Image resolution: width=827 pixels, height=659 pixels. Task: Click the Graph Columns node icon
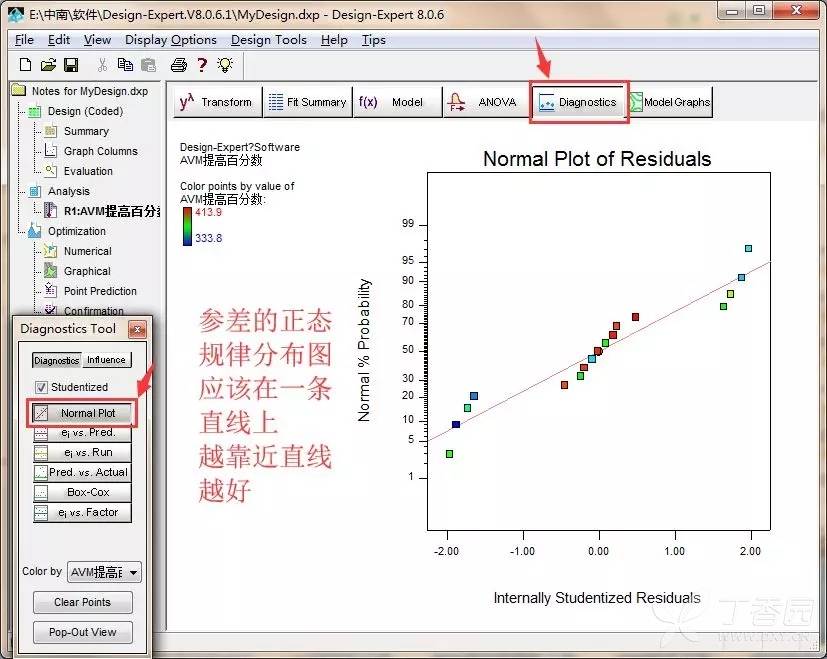[x=51, y=151]
